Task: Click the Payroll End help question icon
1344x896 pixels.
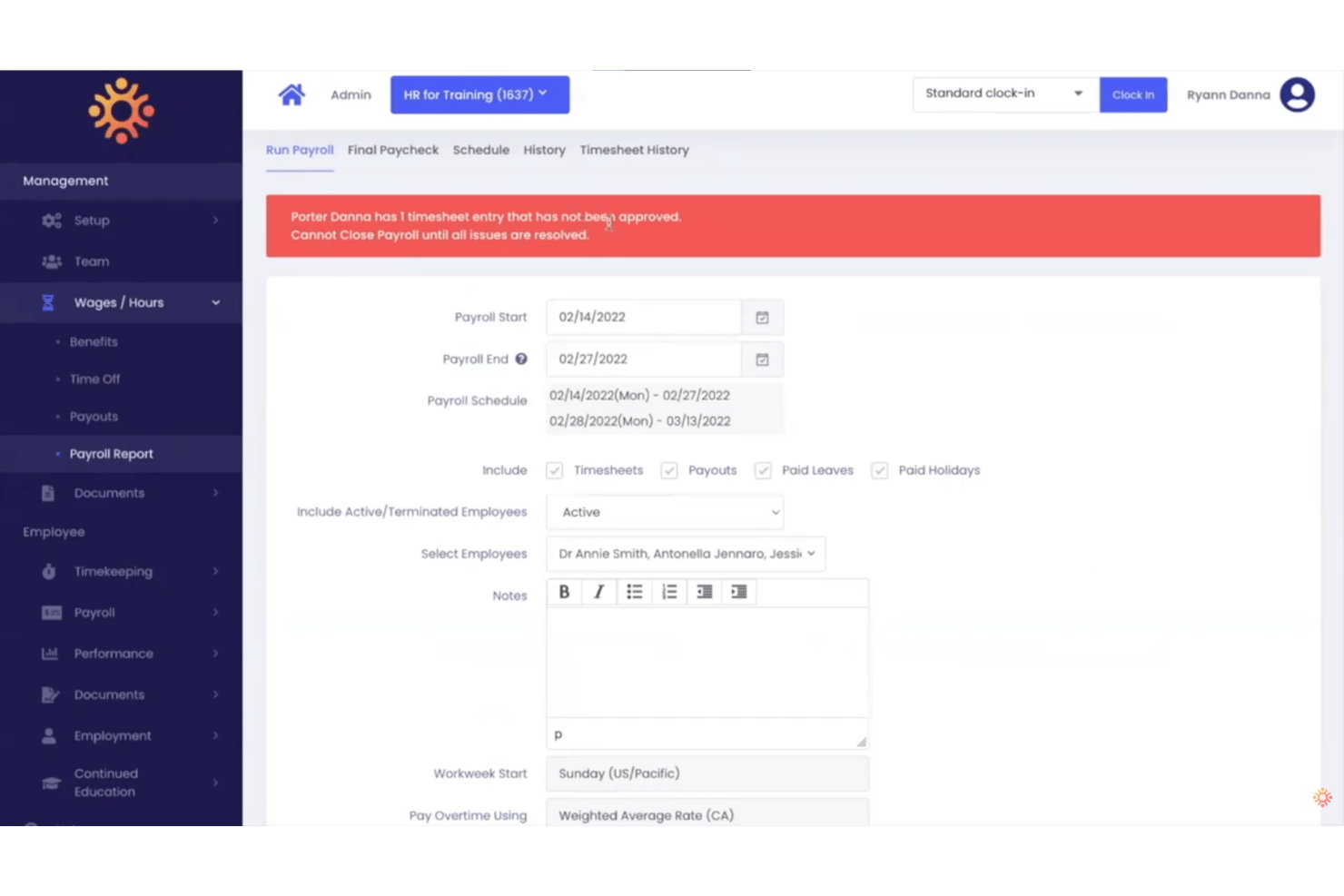Action: [521, 359]
